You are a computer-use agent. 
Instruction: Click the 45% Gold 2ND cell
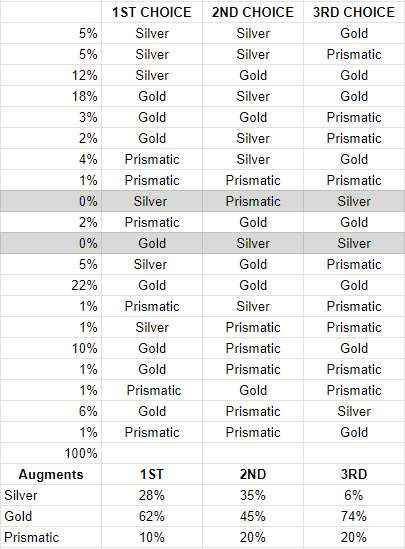(253, 516)
